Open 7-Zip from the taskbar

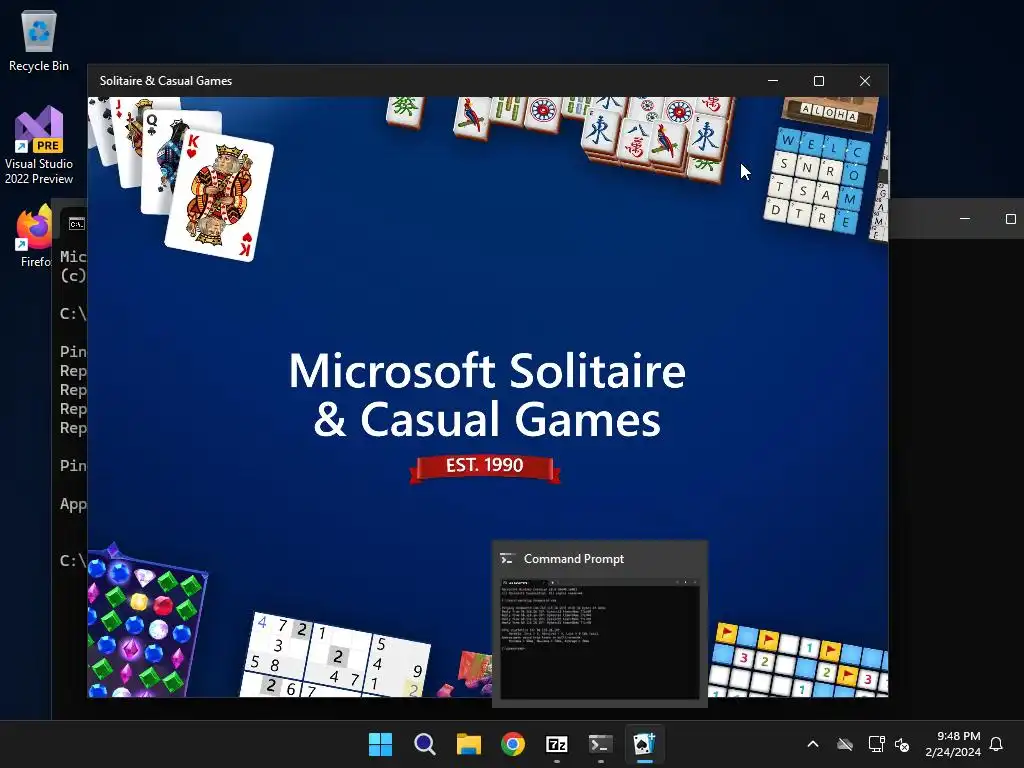[x=556, y=744]
